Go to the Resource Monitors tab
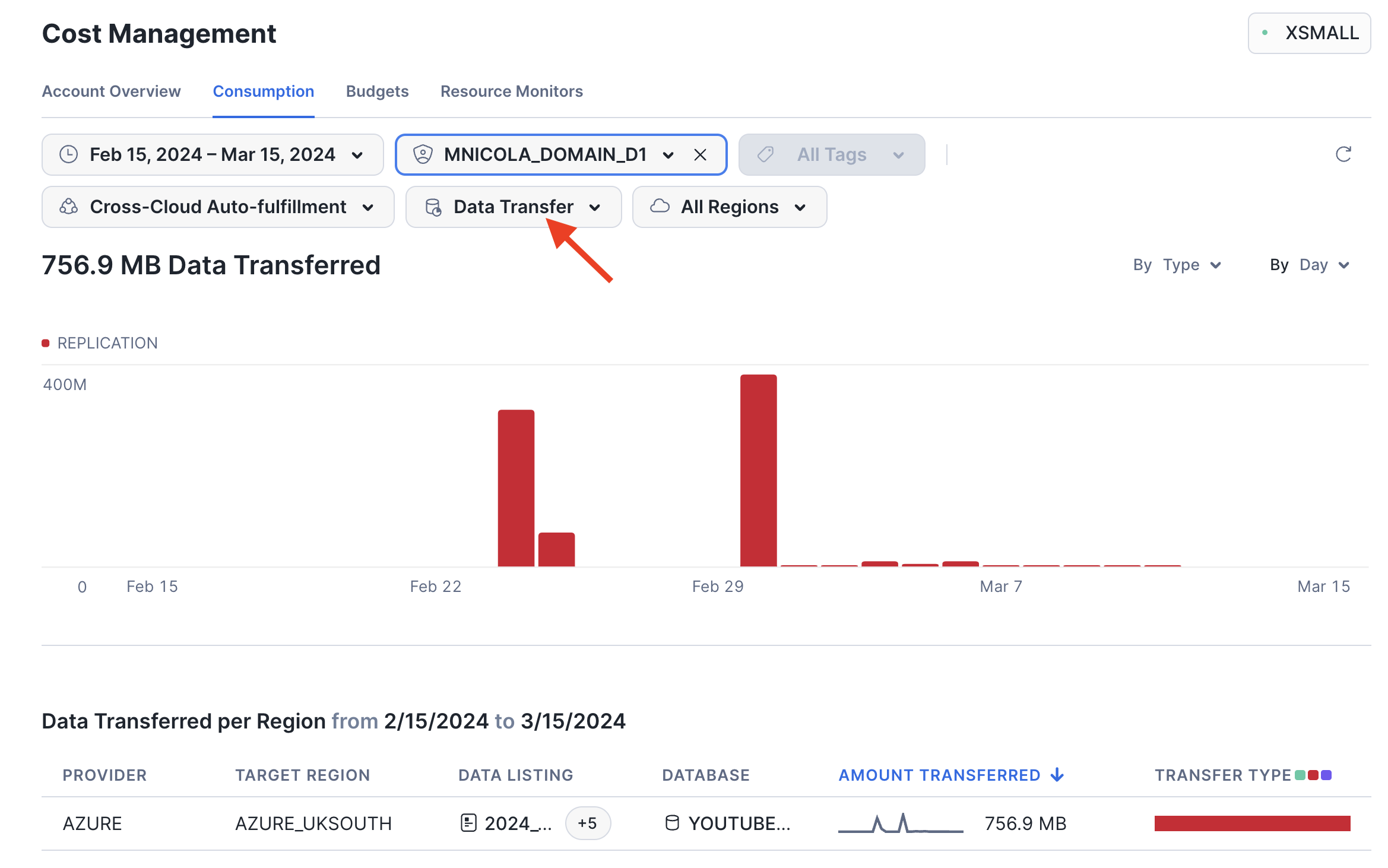1388x868 pixels. [511, 91]
